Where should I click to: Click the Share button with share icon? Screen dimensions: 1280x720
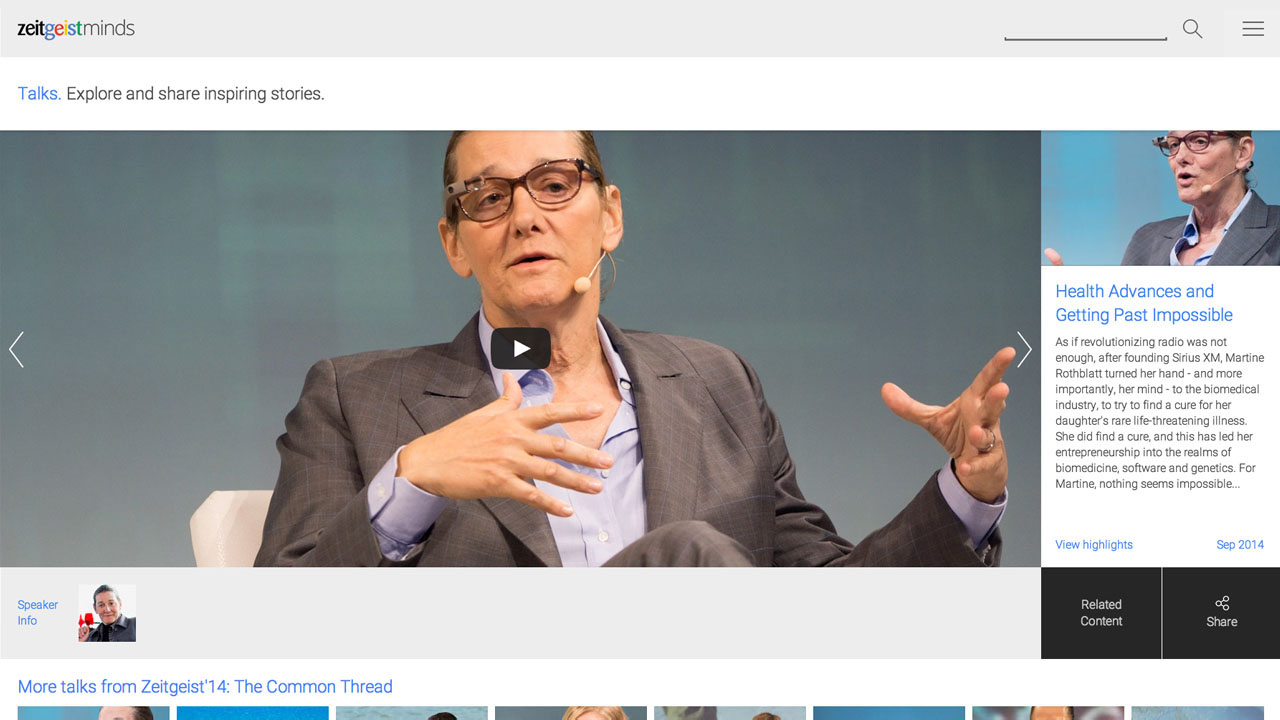(1221, 612)
